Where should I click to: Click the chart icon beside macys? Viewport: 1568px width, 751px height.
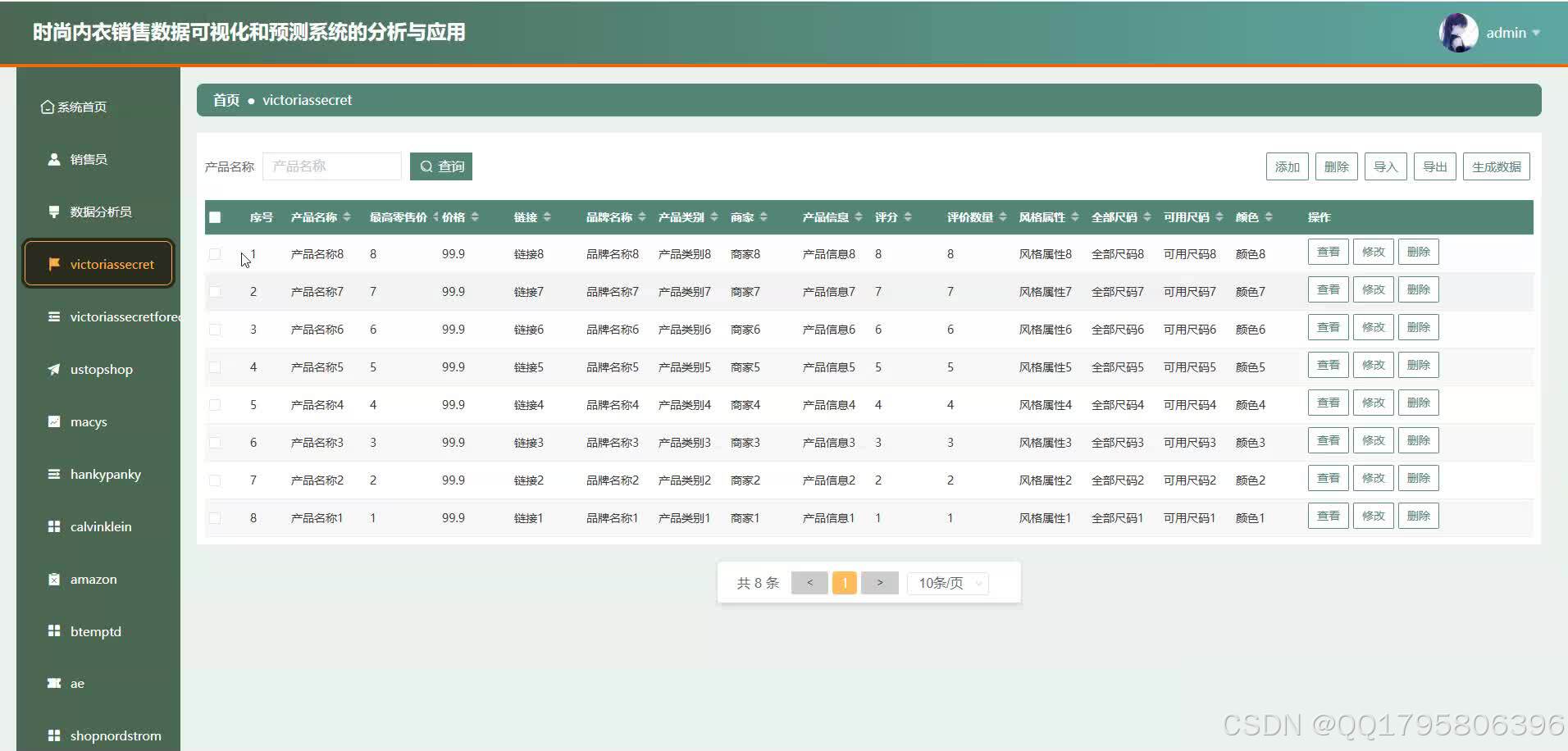pos(54,421)
